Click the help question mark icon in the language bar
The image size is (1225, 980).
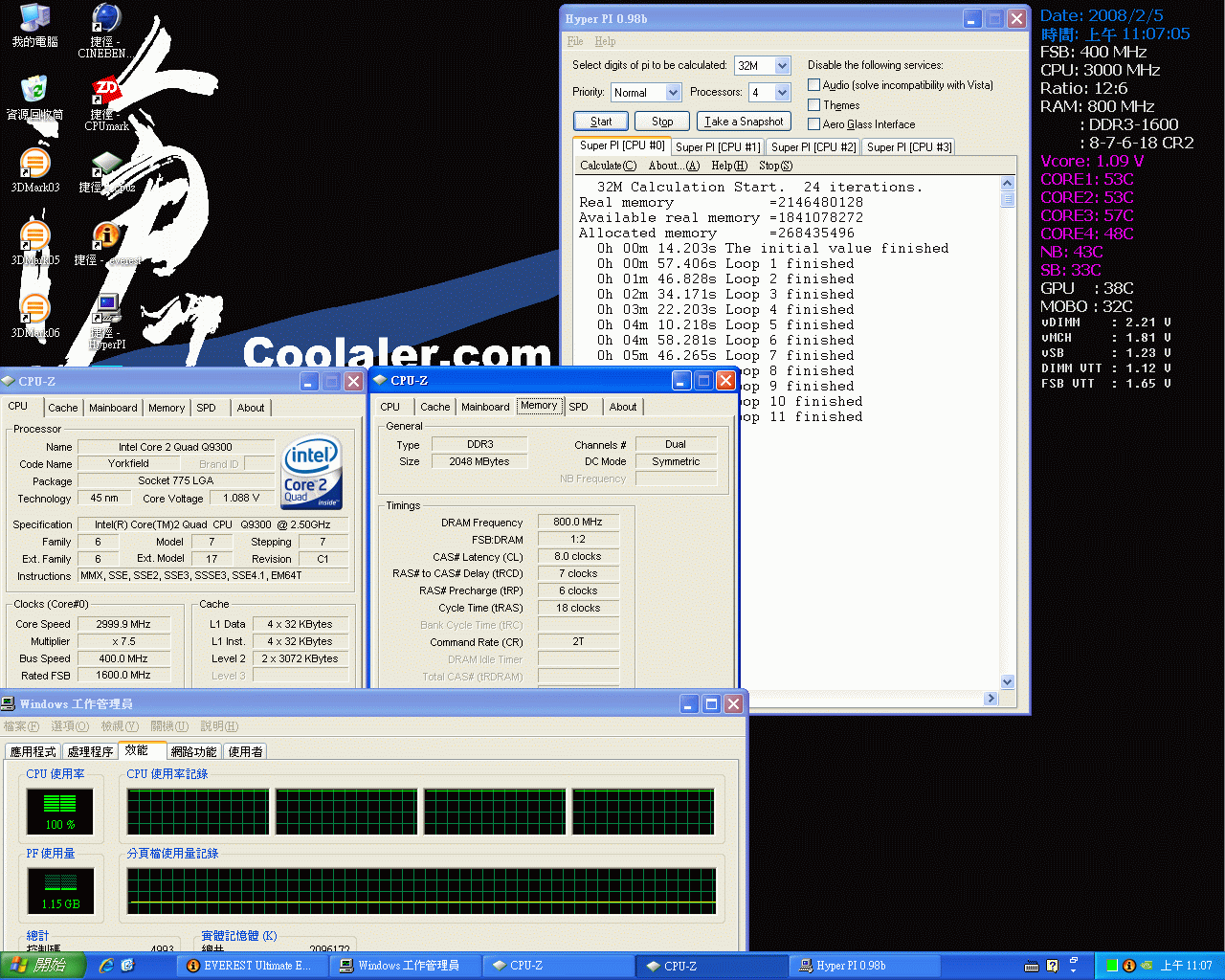coord(1053,966)
